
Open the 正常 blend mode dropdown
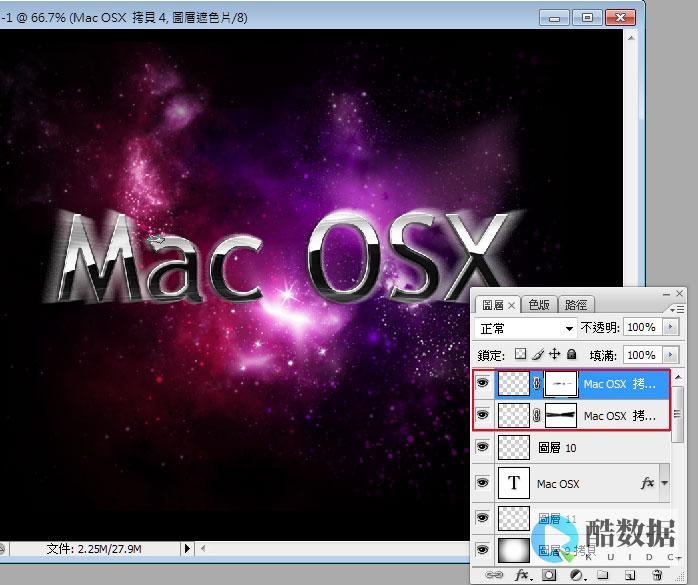tap(525, 329)
